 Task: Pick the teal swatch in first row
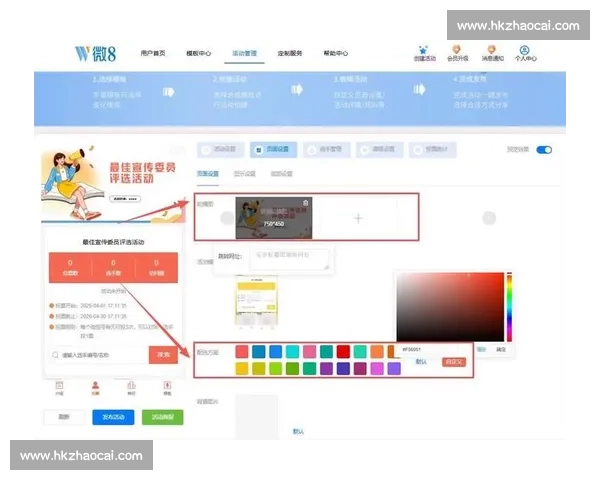tap(326, 351)
